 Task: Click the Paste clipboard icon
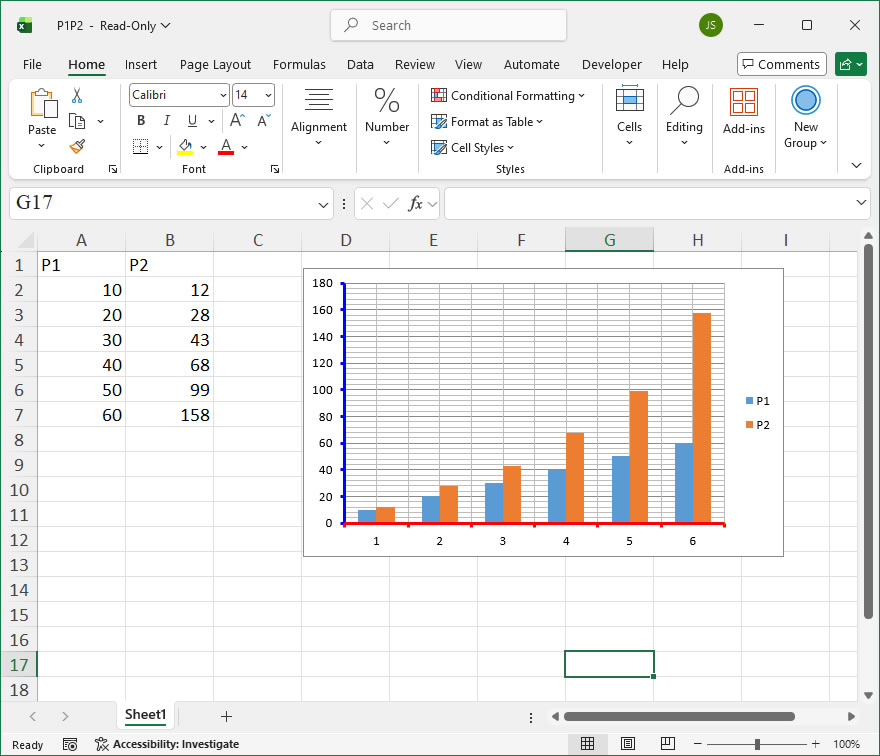(42, 104)
